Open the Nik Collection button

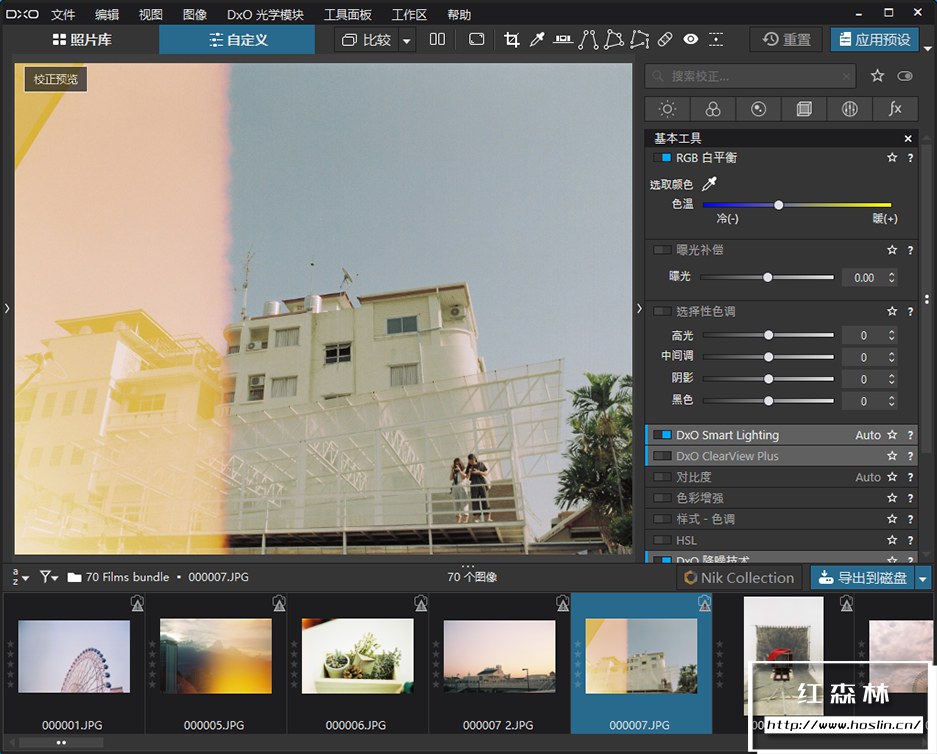pyautogui.click(x=739, y=577)
